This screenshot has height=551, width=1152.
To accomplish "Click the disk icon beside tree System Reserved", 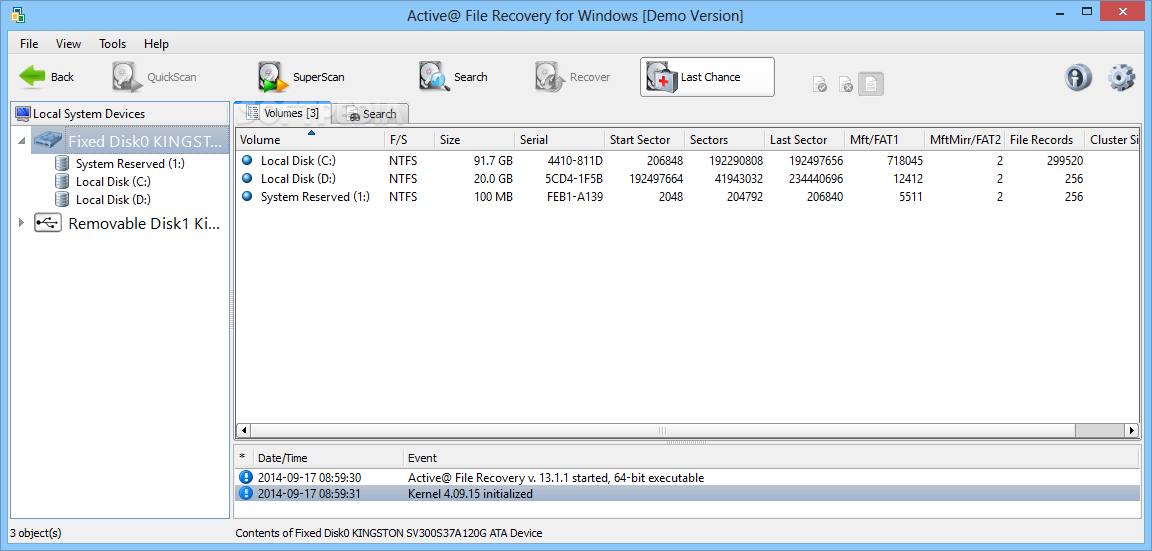I will (x=62, y=164).
